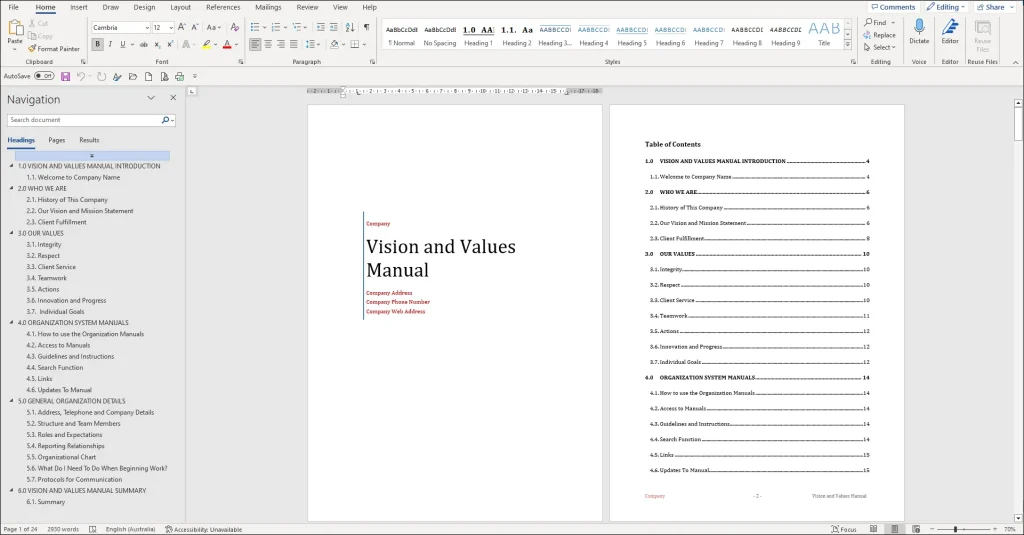
Task: Switch to Pages tab in Navigation
Action: pyautogui.click(x=57, y=140)
